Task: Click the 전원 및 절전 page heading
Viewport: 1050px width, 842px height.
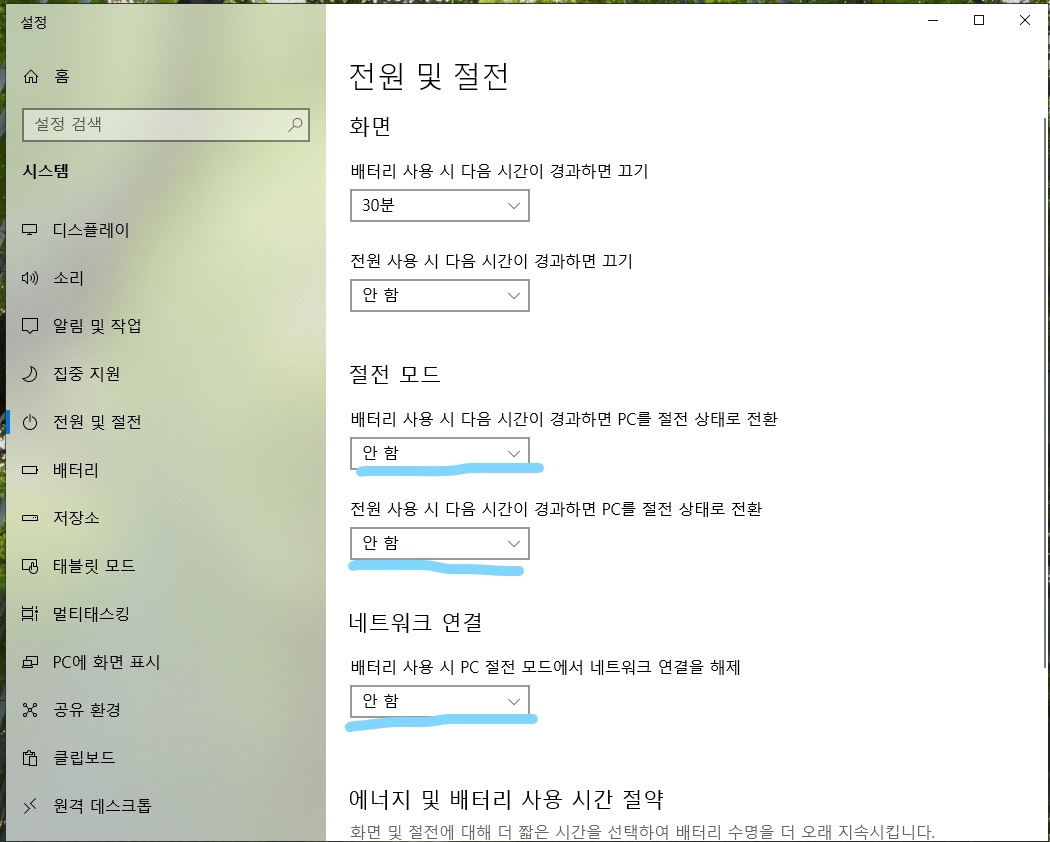Action: [x=429, y=76]
